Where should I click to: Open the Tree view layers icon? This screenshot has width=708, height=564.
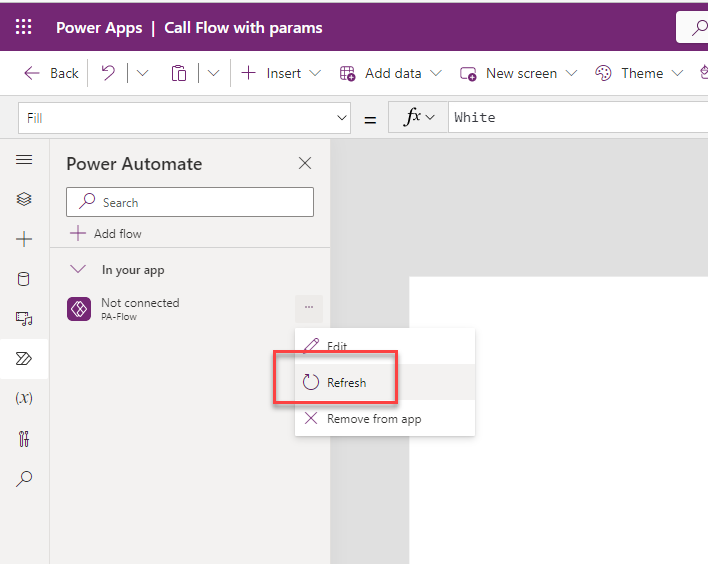[x=24, y=199]
